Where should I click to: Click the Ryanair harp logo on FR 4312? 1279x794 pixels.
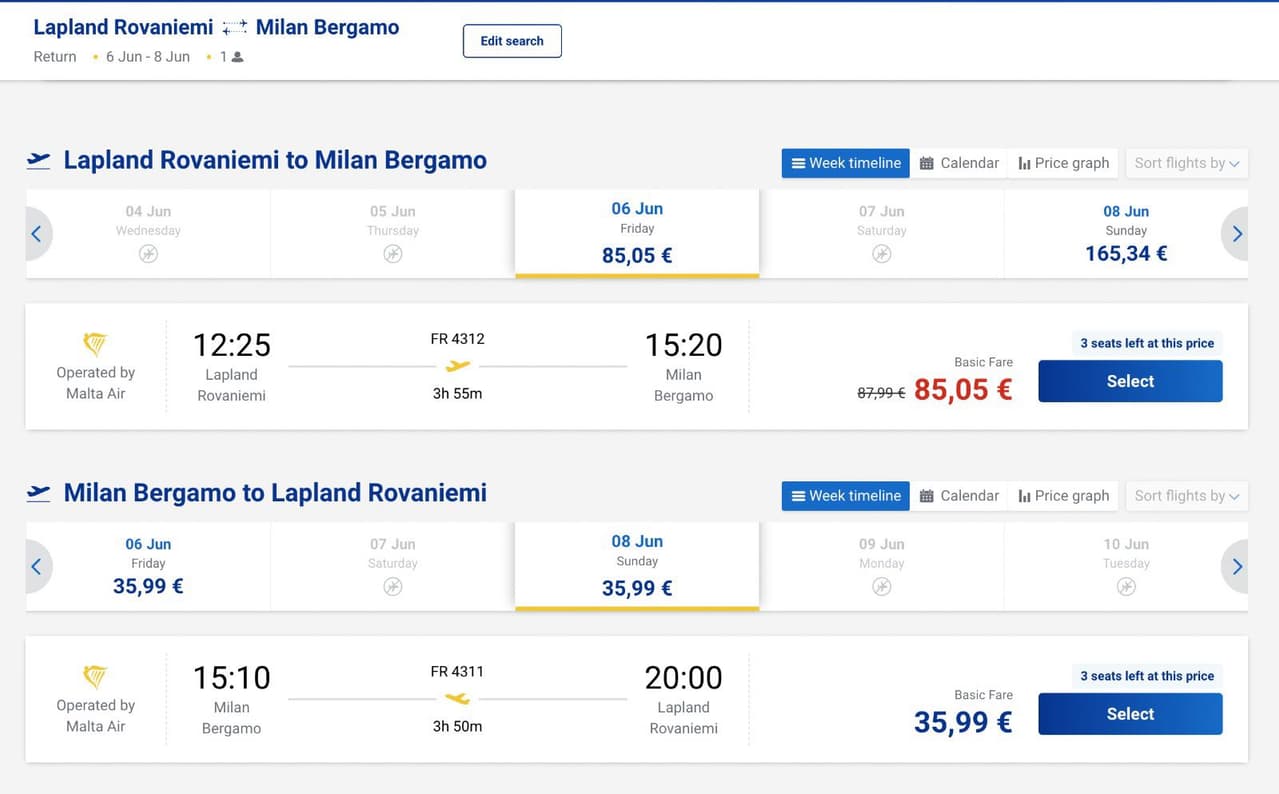pos(95,345)
